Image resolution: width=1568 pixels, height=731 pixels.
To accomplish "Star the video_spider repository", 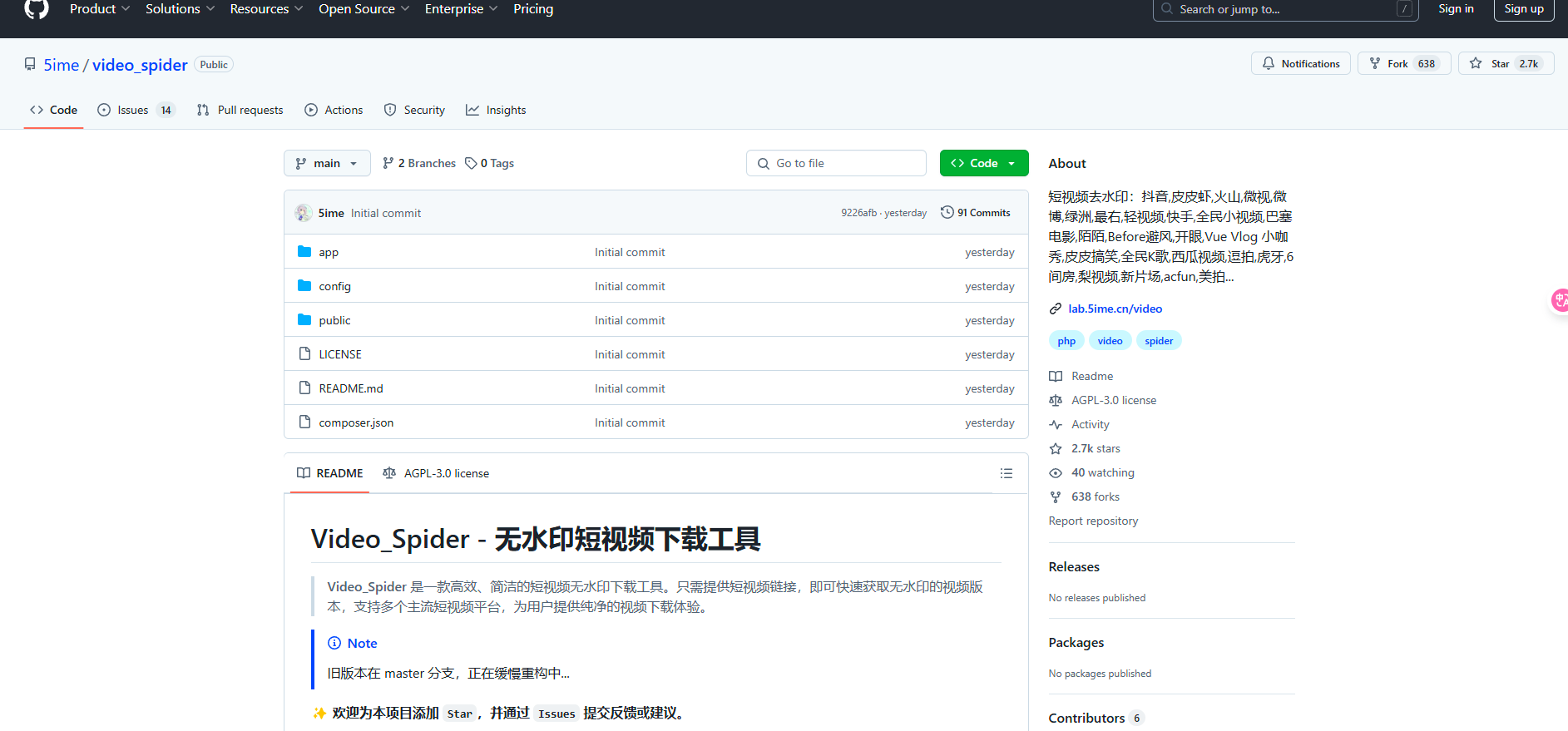I will (1506, 64).
